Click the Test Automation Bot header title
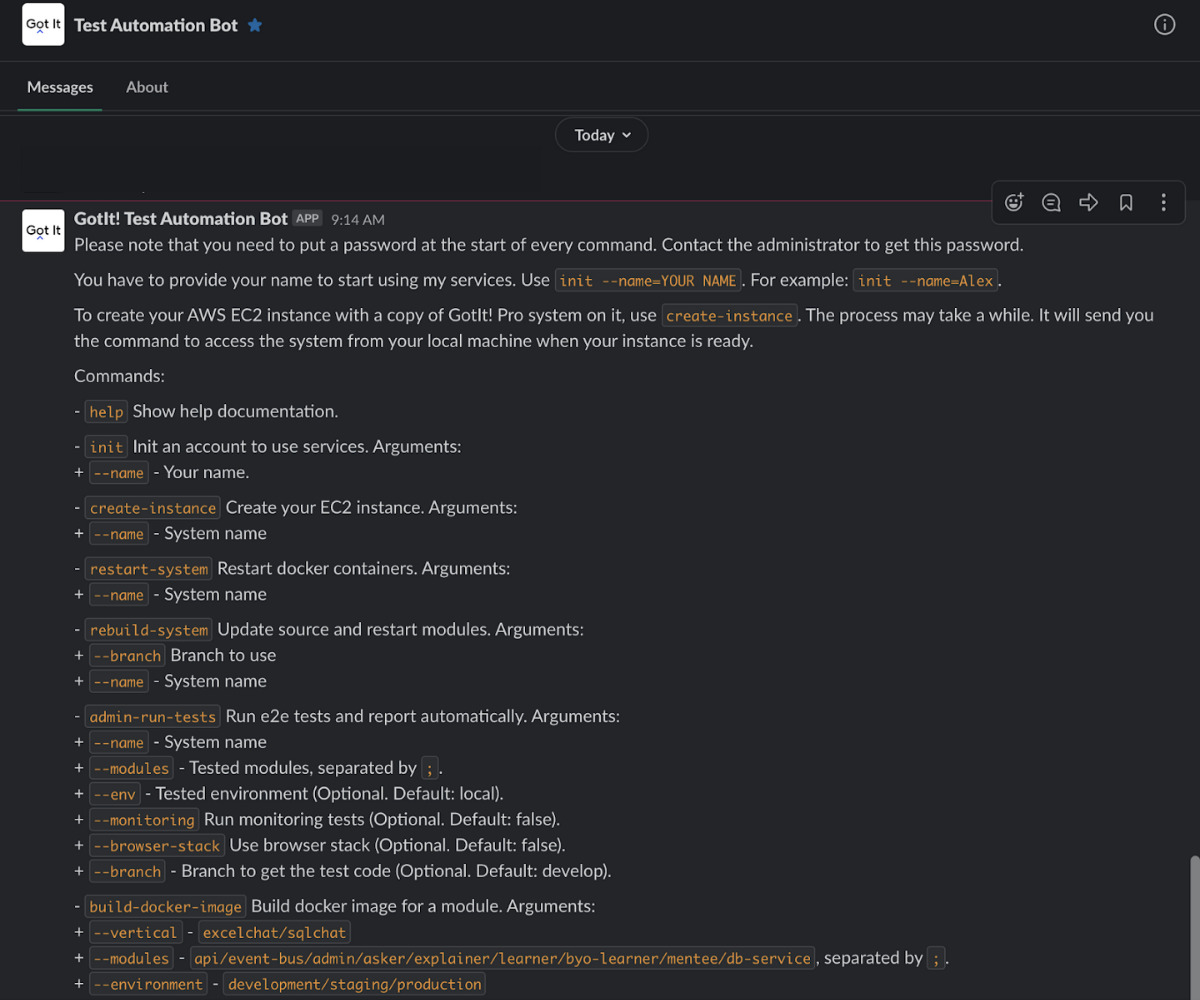1200x1000 pixels. (156, 25)
